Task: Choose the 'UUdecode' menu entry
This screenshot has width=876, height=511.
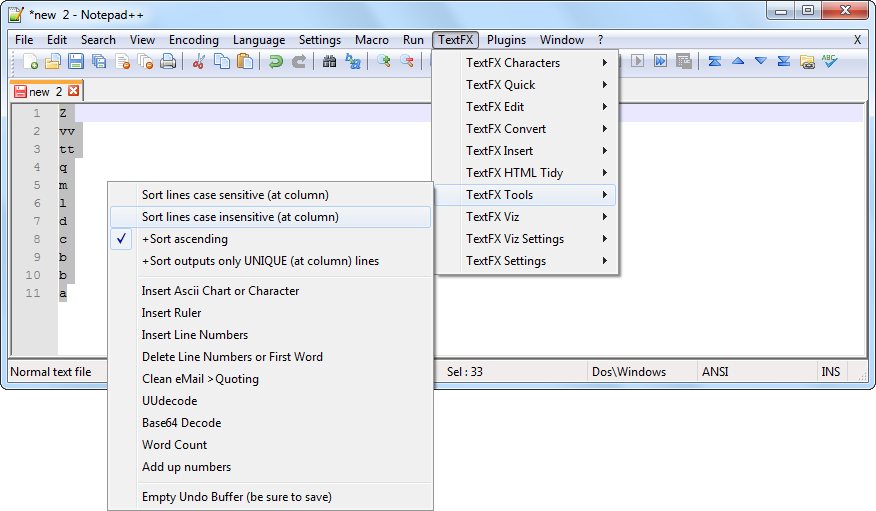Action: [270, 401]
